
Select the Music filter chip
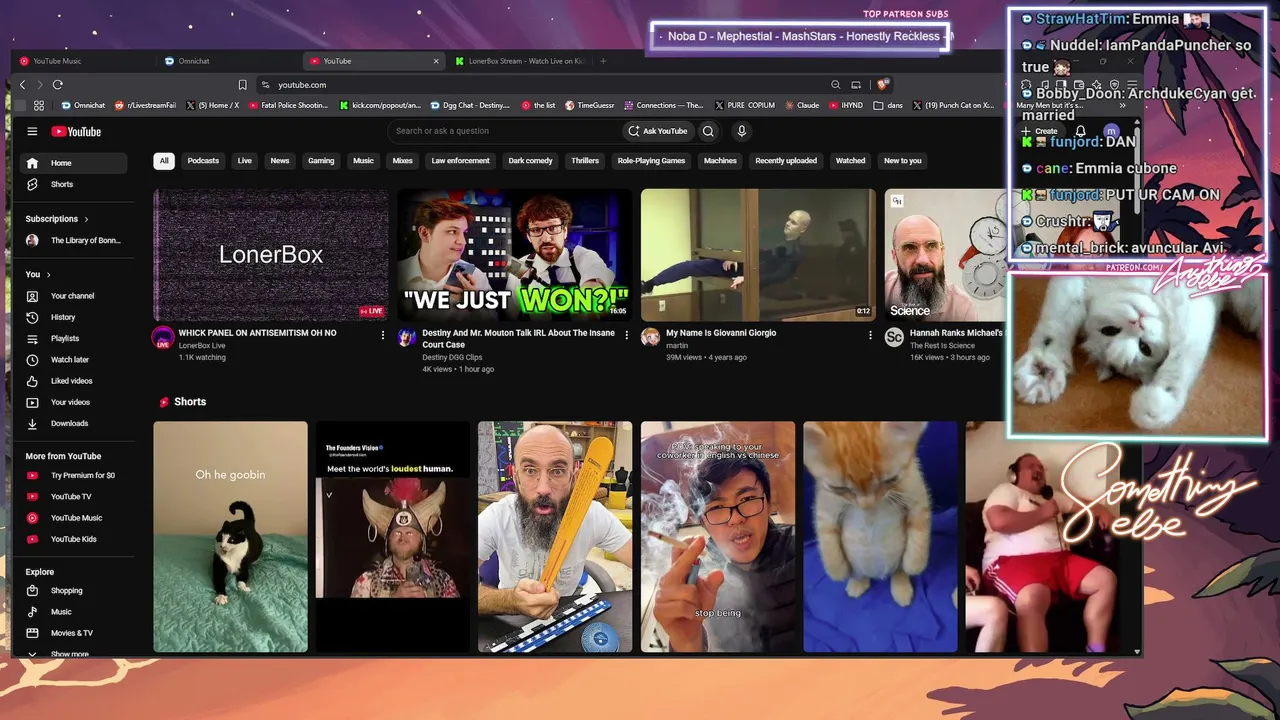tap(363, 161)
